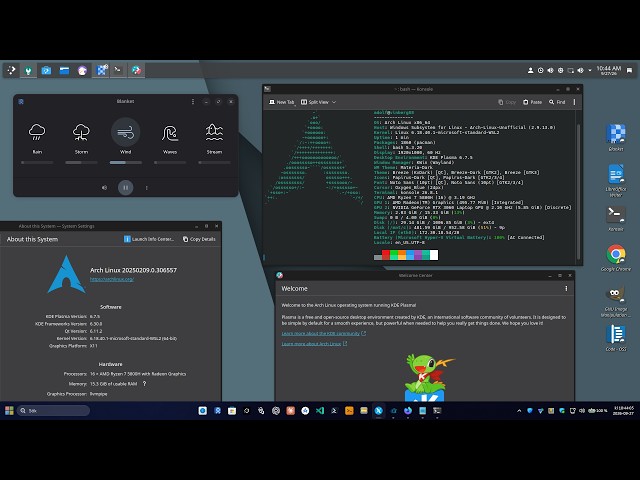Click the show desktop icon at KDE panel end

629,70
